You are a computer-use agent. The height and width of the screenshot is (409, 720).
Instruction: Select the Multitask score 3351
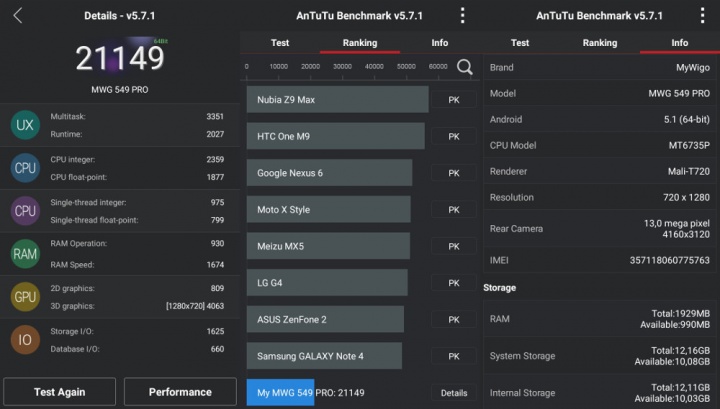[x=215, y=117]
